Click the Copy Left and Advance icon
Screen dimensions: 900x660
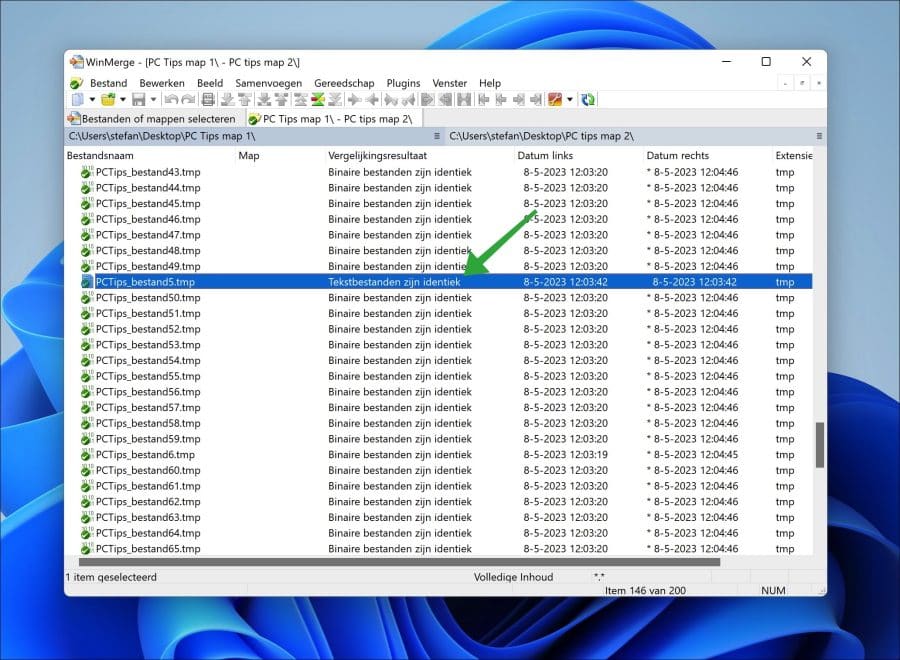[x=409, y=100]
